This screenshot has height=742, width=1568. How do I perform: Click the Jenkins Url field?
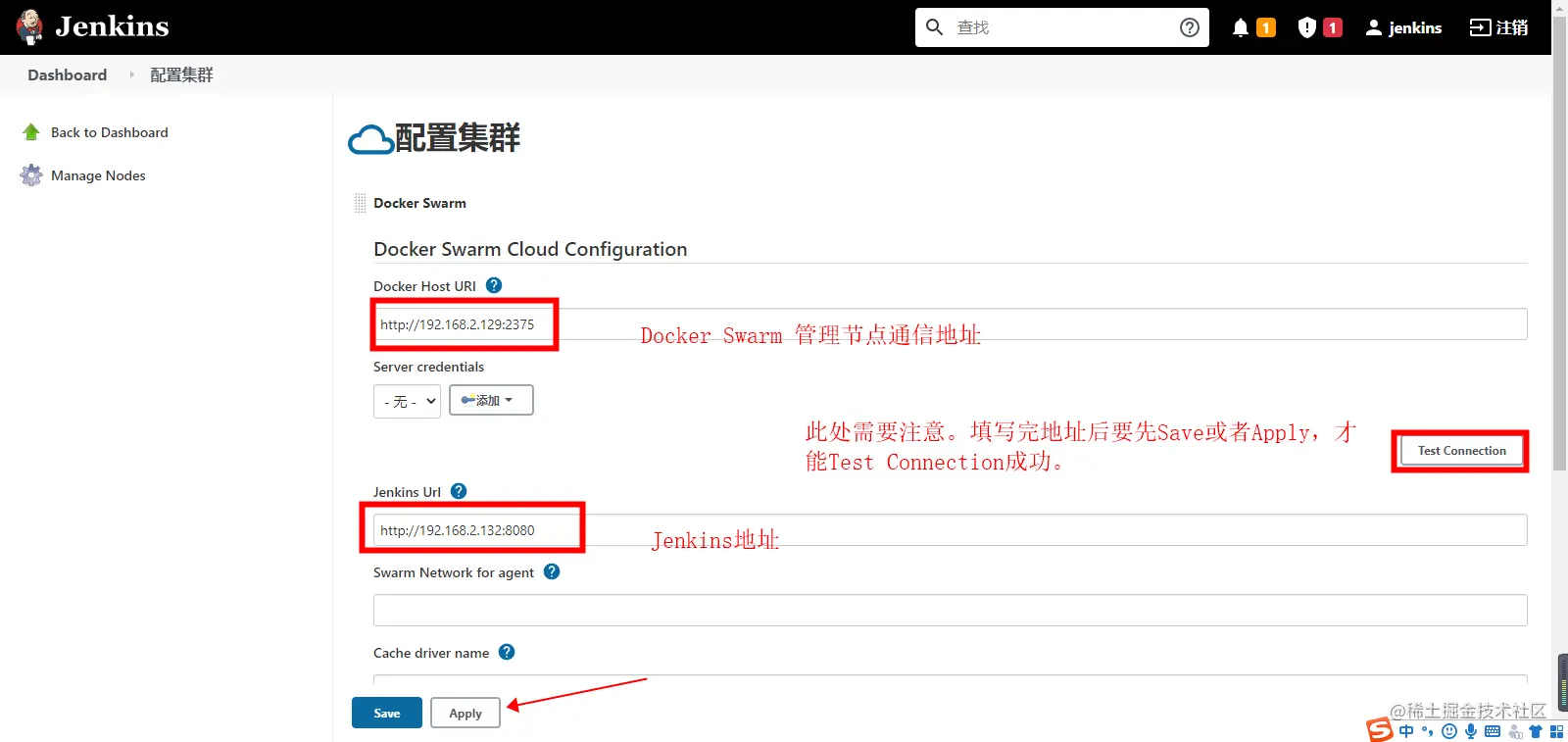click(950, 530)
